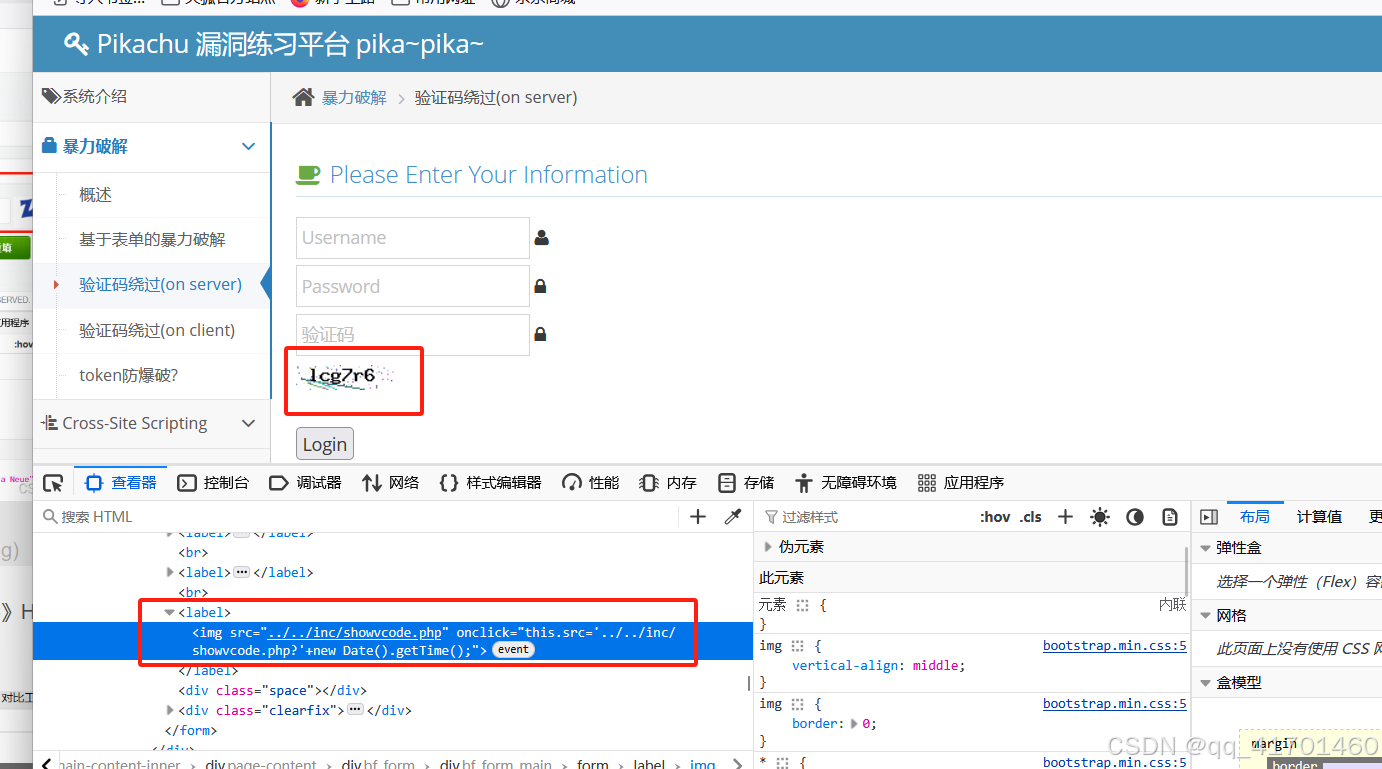Click the 验证码 captcha input field
This screenshot has height=769, width=1382.
coord(413,335)
